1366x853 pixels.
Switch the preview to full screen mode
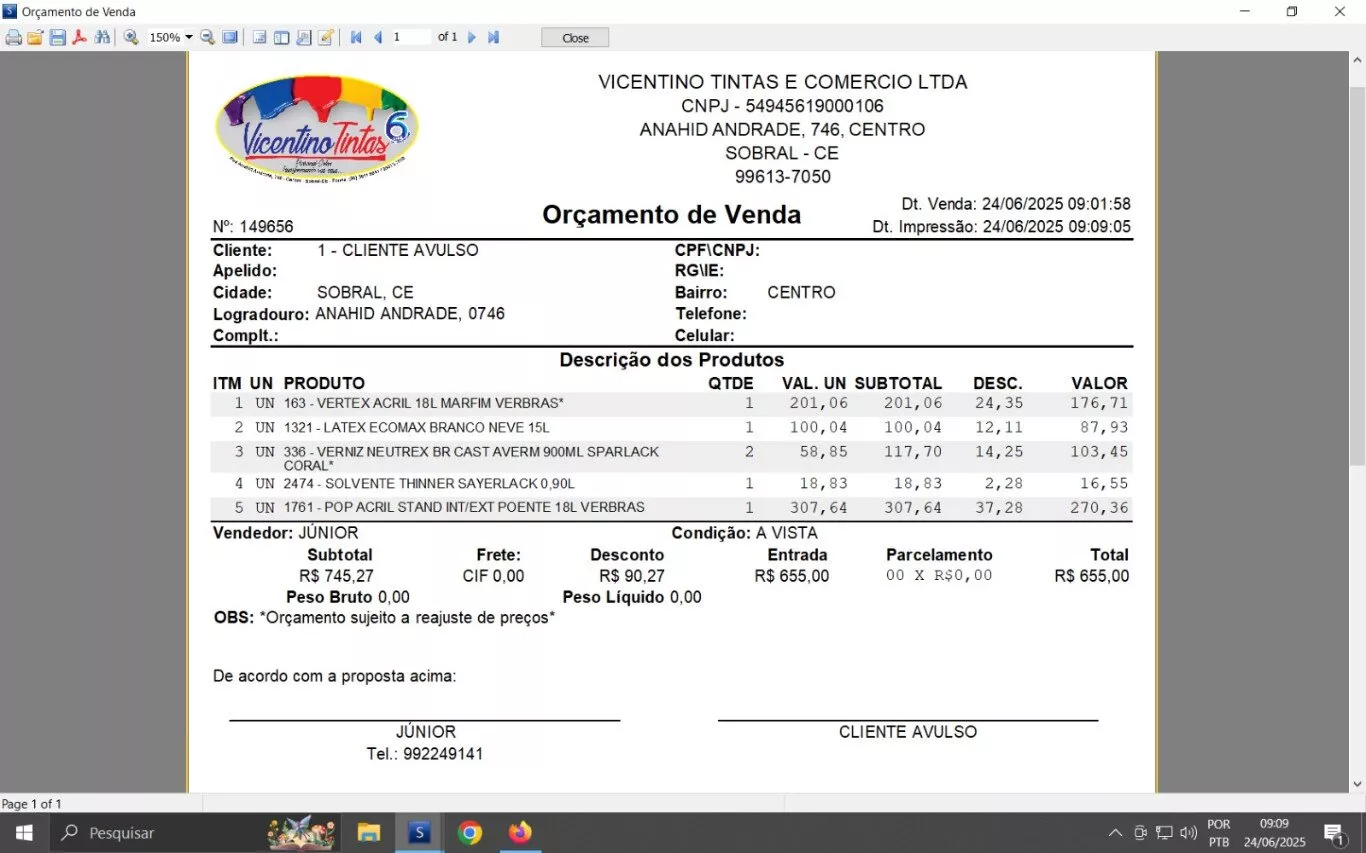coord(230,38)
